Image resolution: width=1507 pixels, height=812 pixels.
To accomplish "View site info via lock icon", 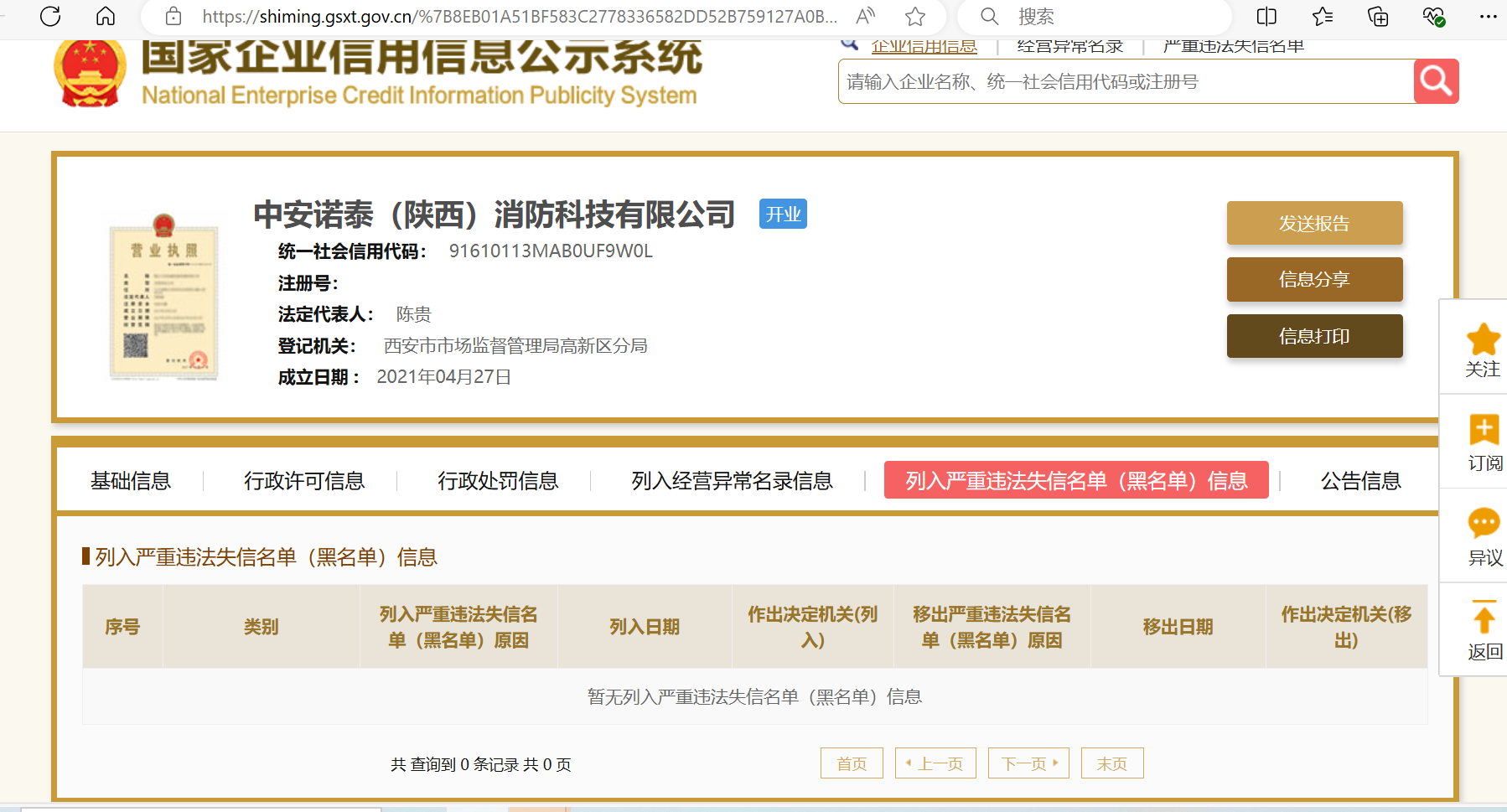I will tap(173, 16).
